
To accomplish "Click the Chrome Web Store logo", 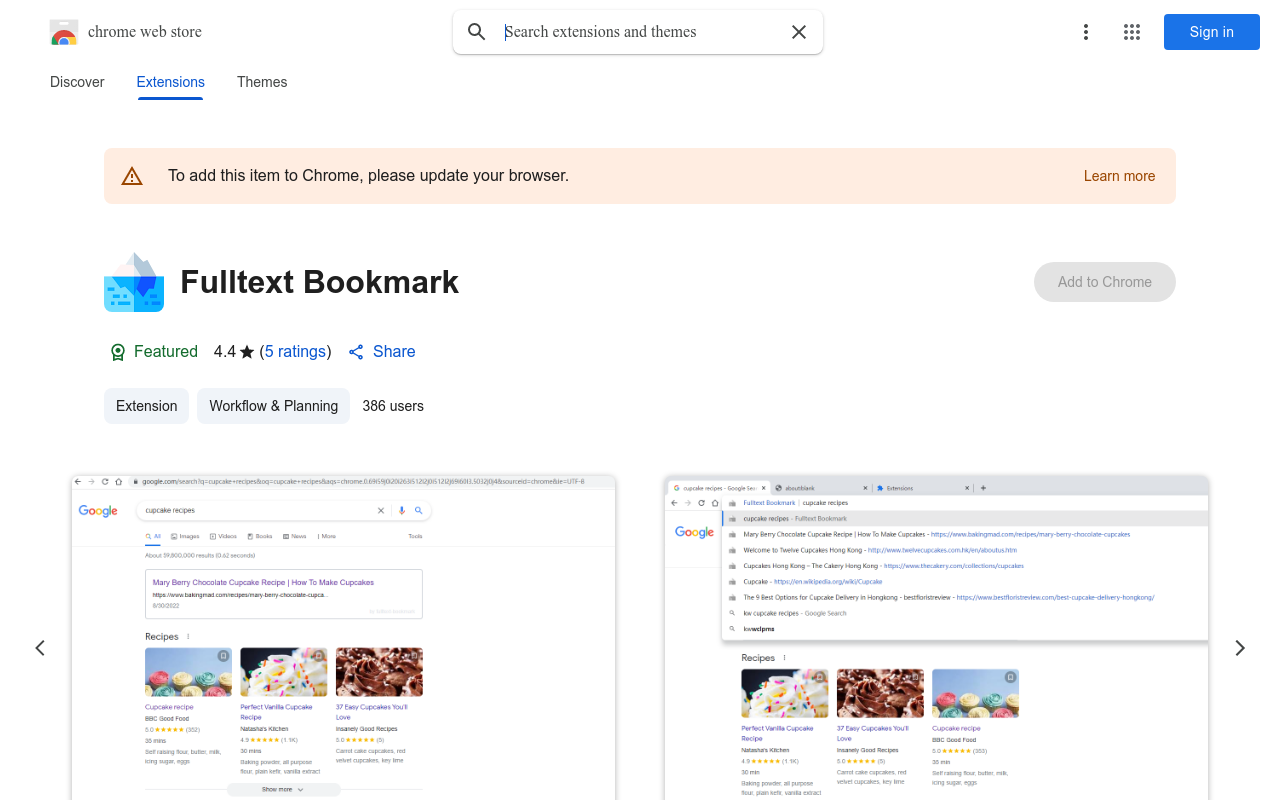I will (x=64, y=32).
